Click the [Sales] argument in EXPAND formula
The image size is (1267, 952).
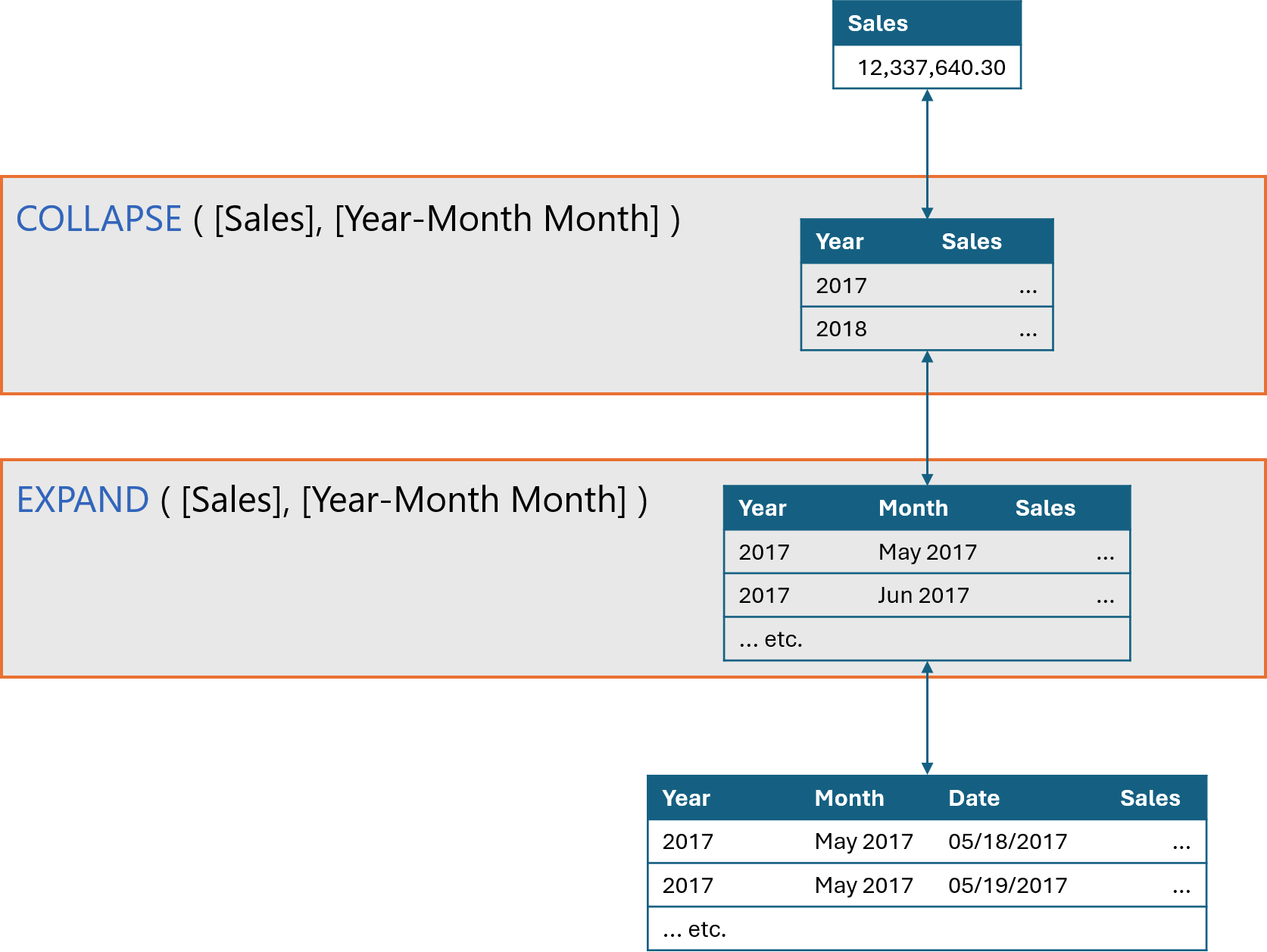[236, 500]
